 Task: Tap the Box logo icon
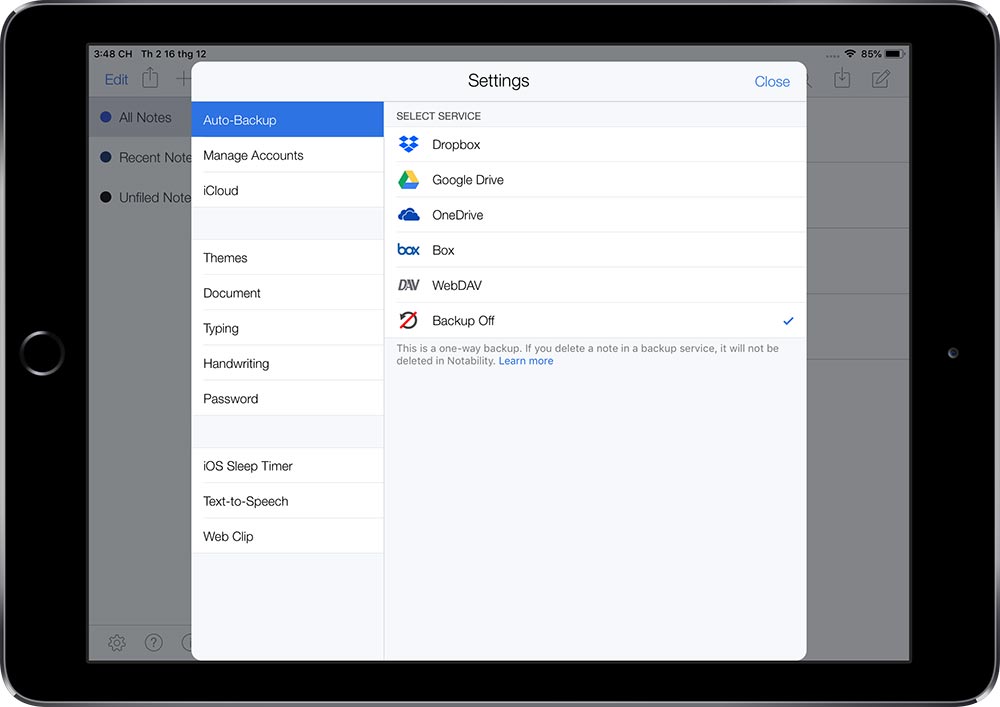pyautogui.click(x=408, y=249)
